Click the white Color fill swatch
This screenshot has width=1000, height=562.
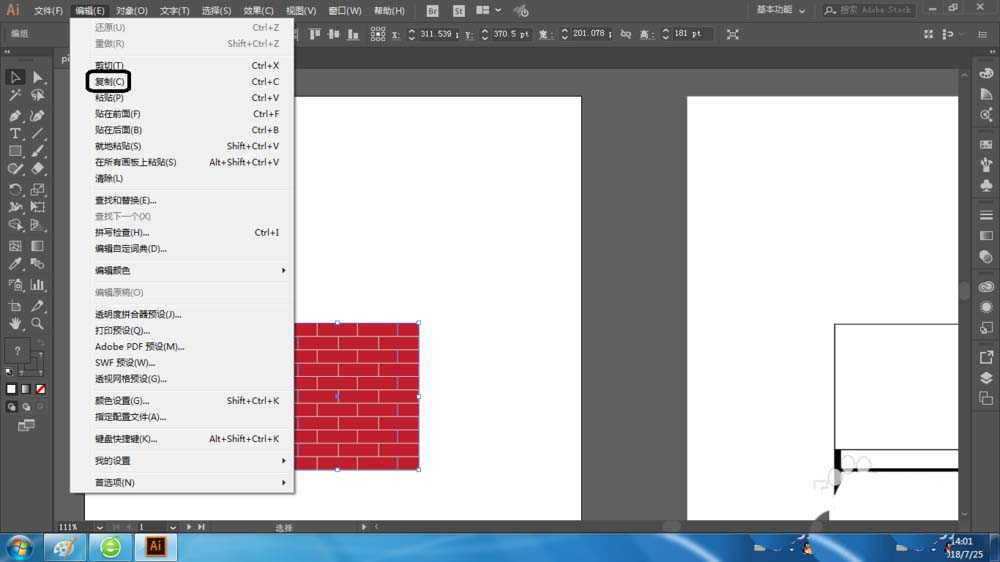(11, 388)
